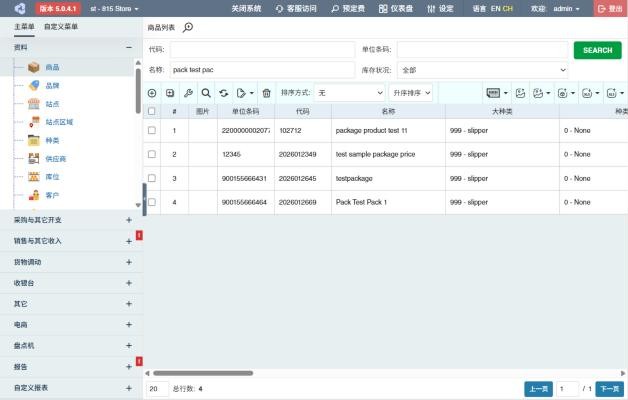
Task: Select 客户 customer icon
Action: [34, 195]
